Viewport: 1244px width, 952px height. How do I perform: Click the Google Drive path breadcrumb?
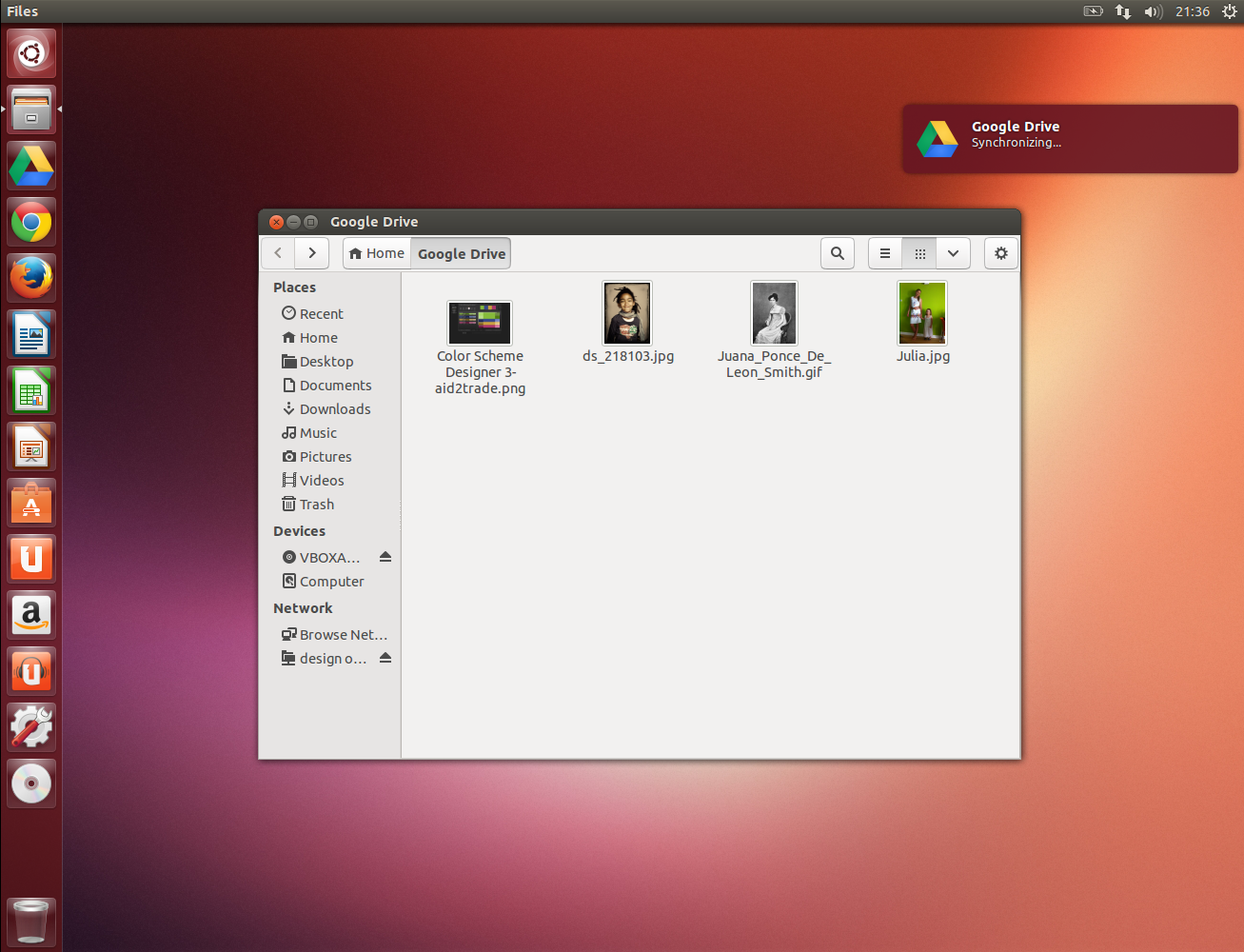(x=462, y=253)
